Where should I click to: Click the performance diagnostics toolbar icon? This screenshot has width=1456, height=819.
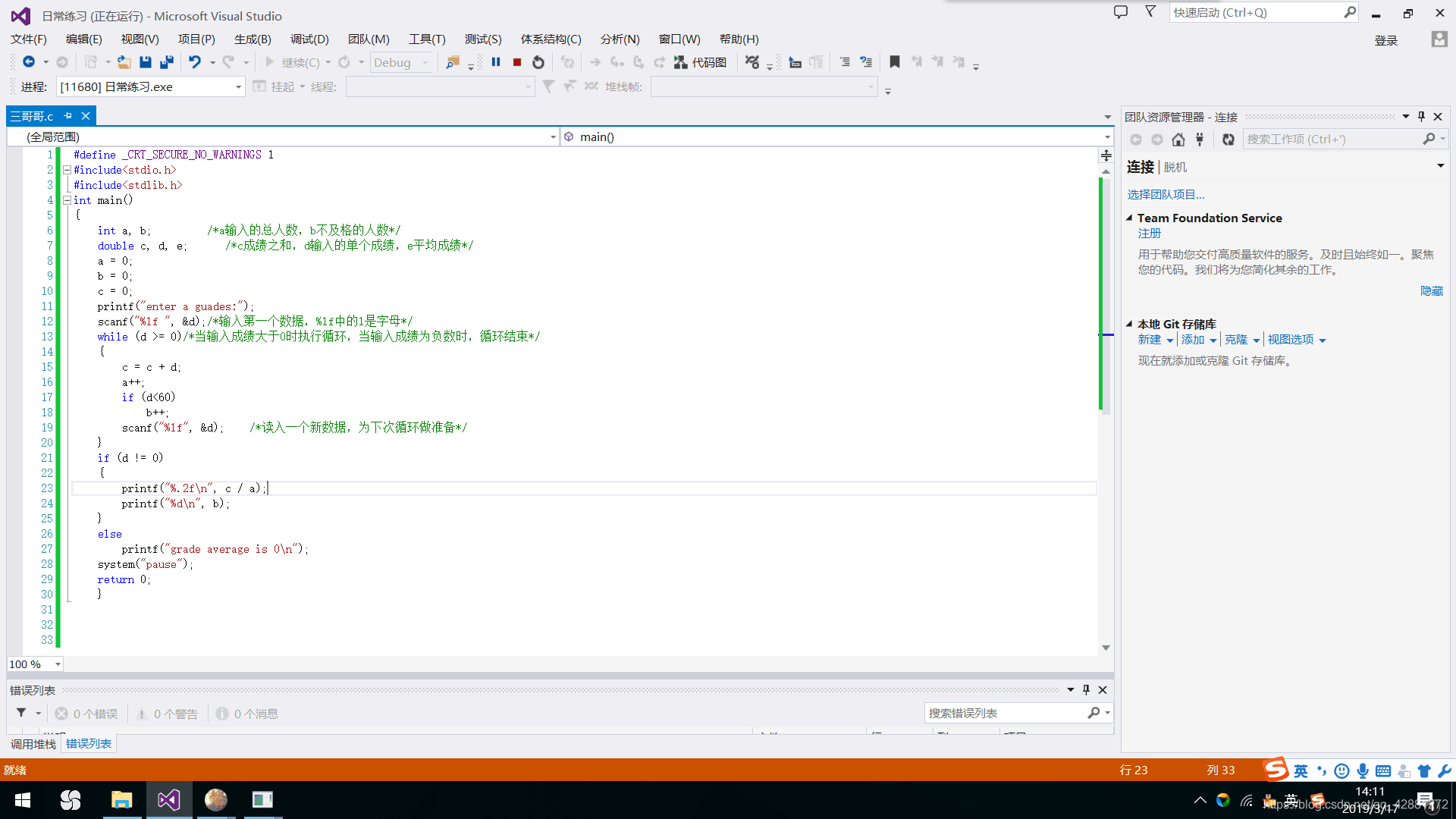coord(752,62)
